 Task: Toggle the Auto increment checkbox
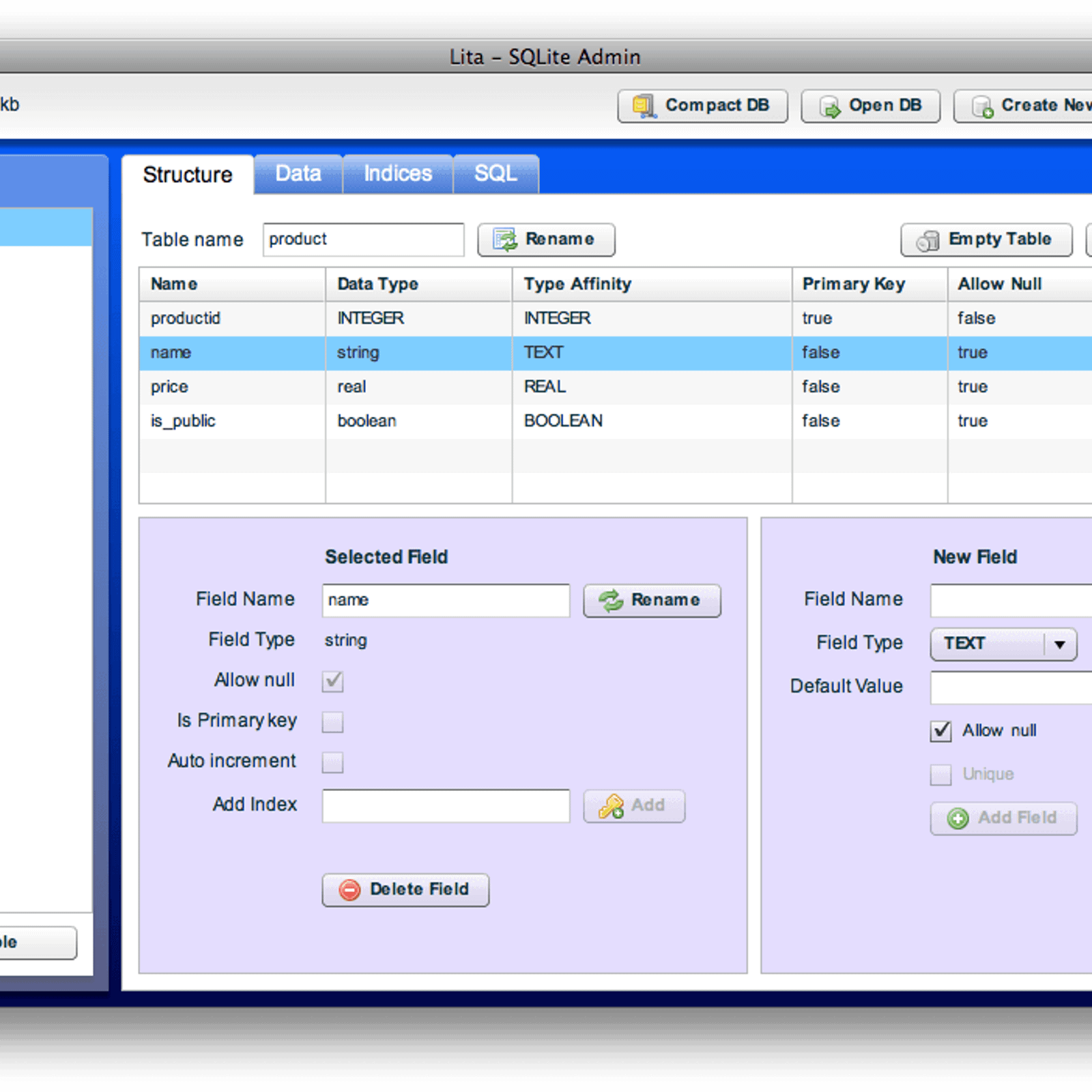point(332,762)
